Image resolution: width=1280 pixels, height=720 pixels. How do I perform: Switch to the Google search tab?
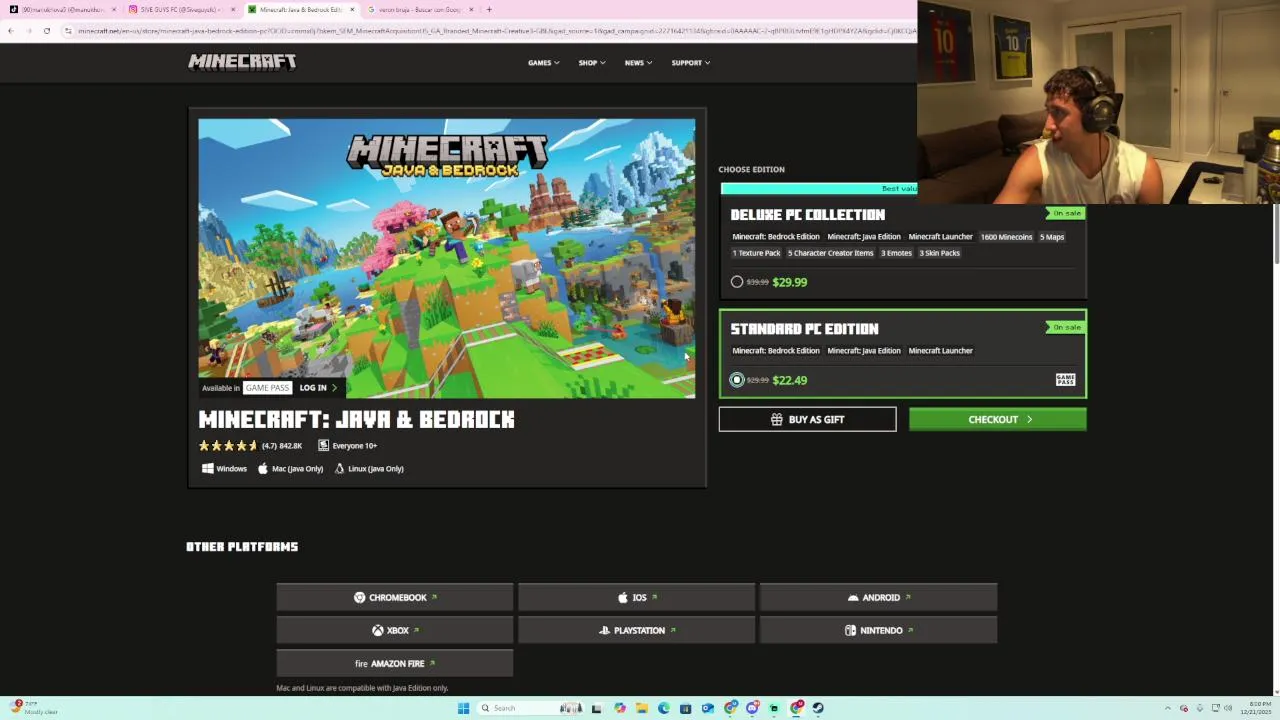[x=418, y=10]
